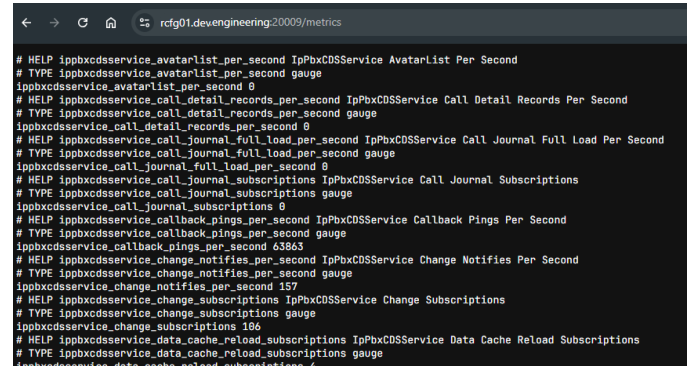The image size is (688, 366).
Task: View site information icon in address bar
Action: [144, 23]
